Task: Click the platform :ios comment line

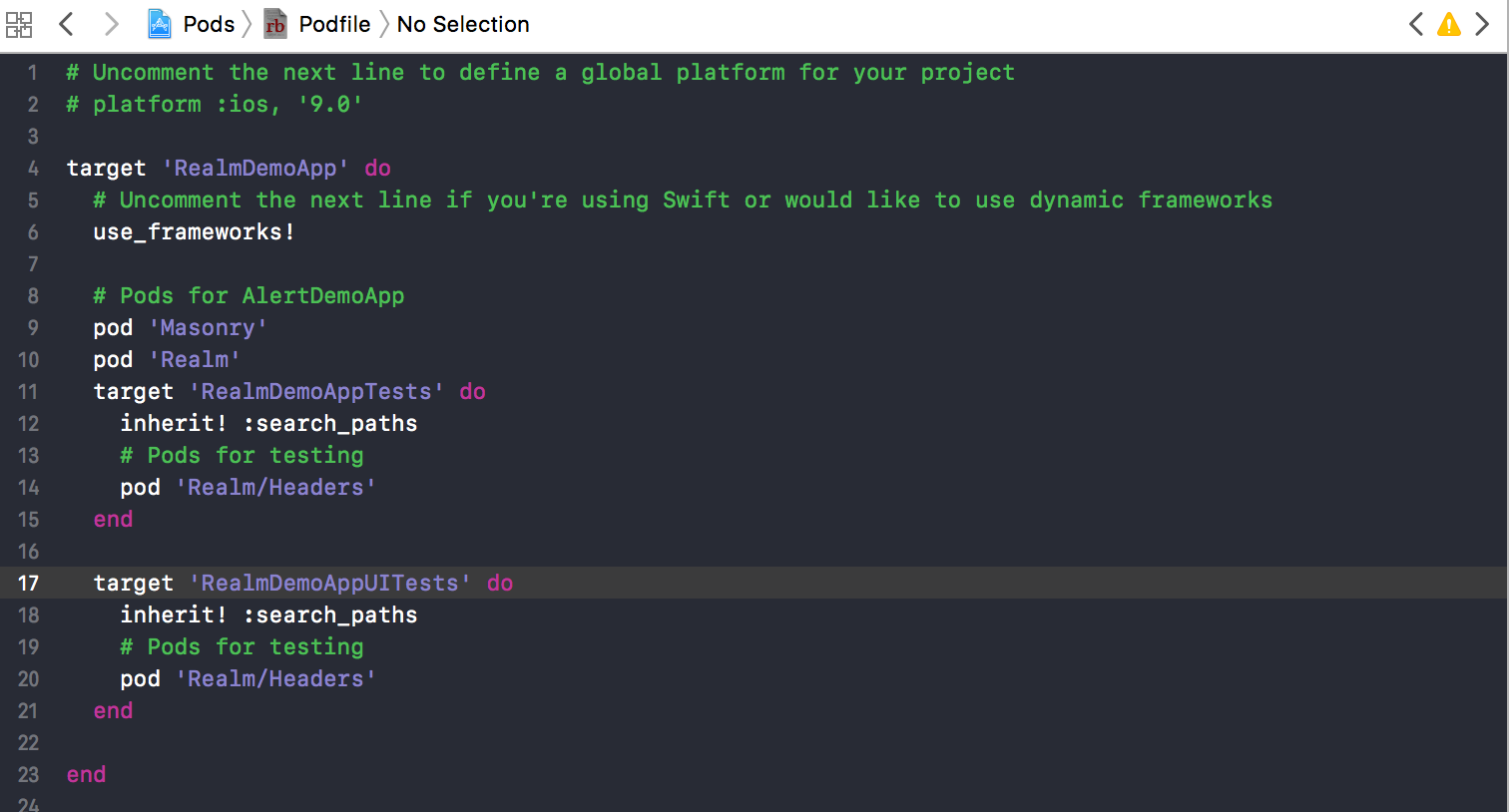Action: [215, 105]
